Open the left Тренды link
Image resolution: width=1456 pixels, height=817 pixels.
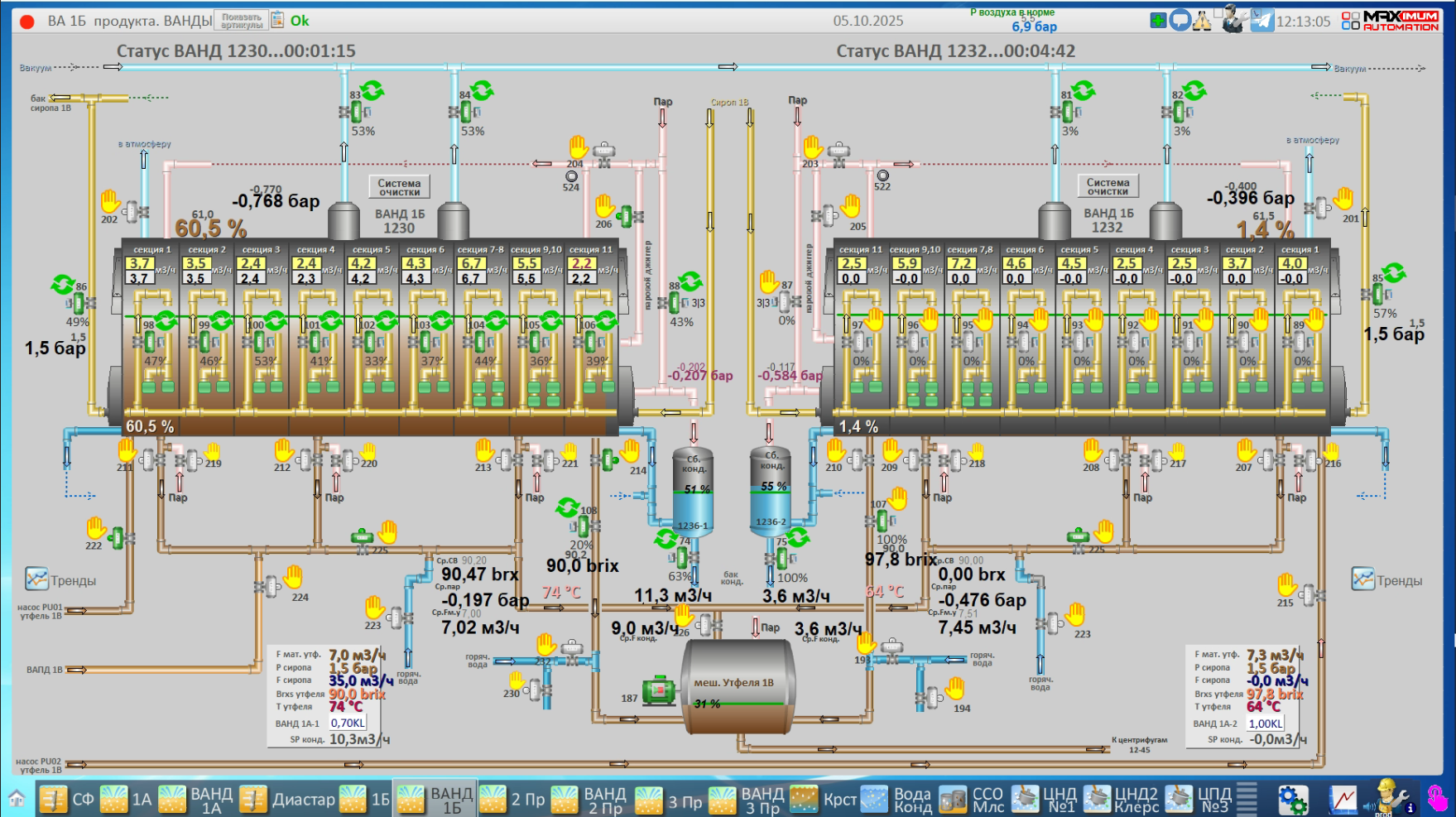[x=61, y=580]
